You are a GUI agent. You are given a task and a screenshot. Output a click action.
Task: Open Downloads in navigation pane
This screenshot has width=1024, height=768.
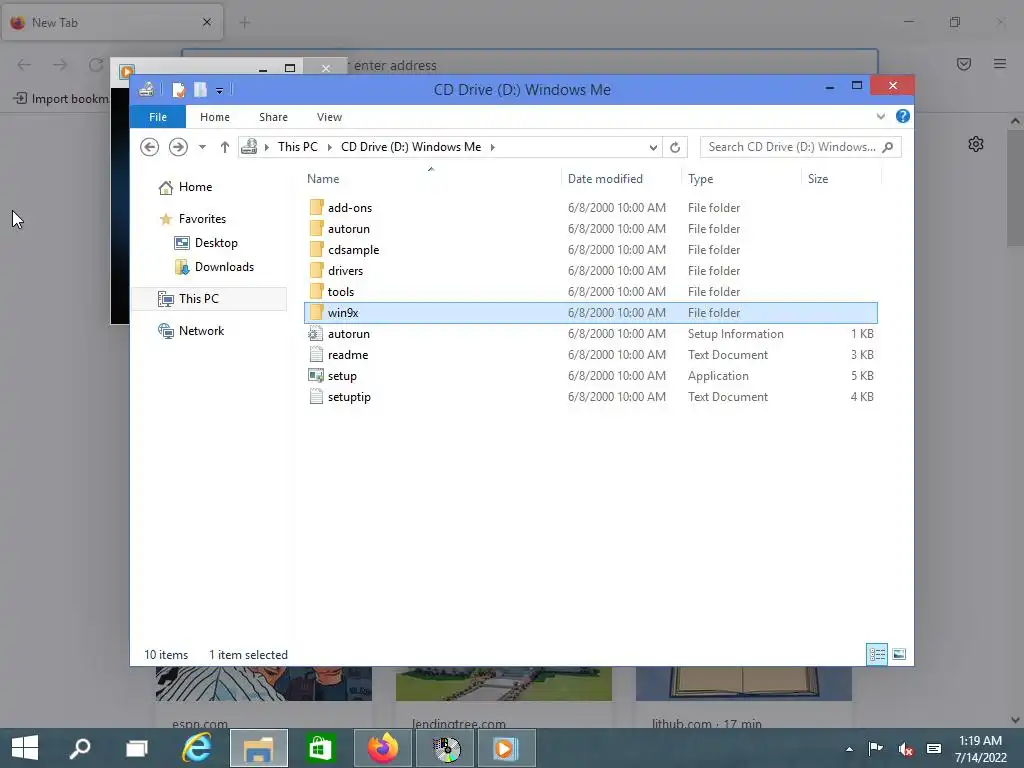click(214, 267)
